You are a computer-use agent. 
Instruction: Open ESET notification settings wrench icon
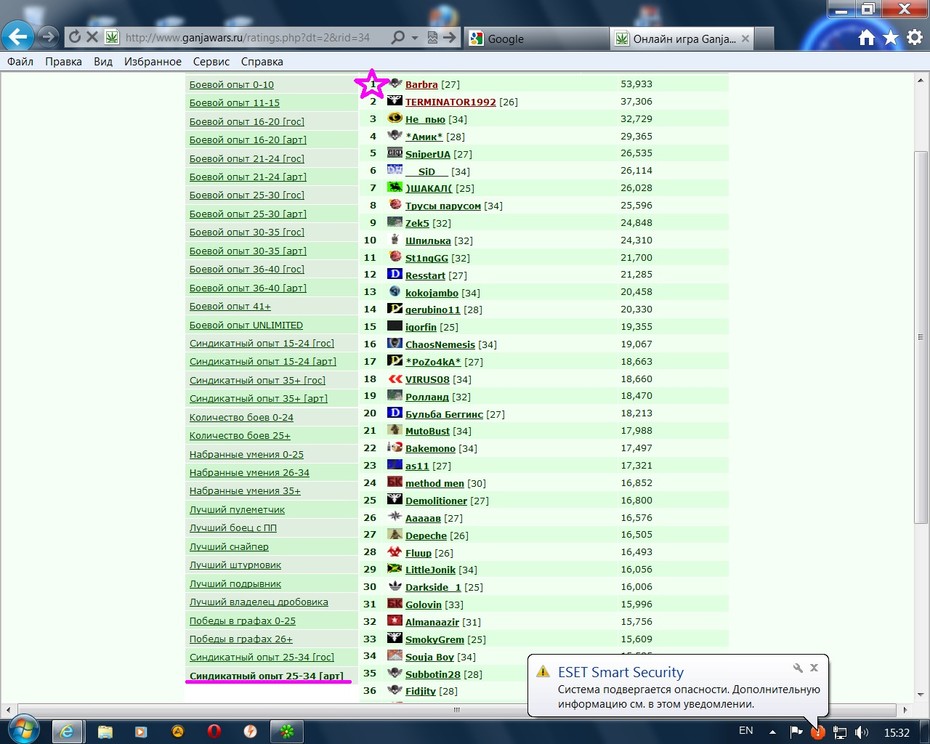point(798,667)
